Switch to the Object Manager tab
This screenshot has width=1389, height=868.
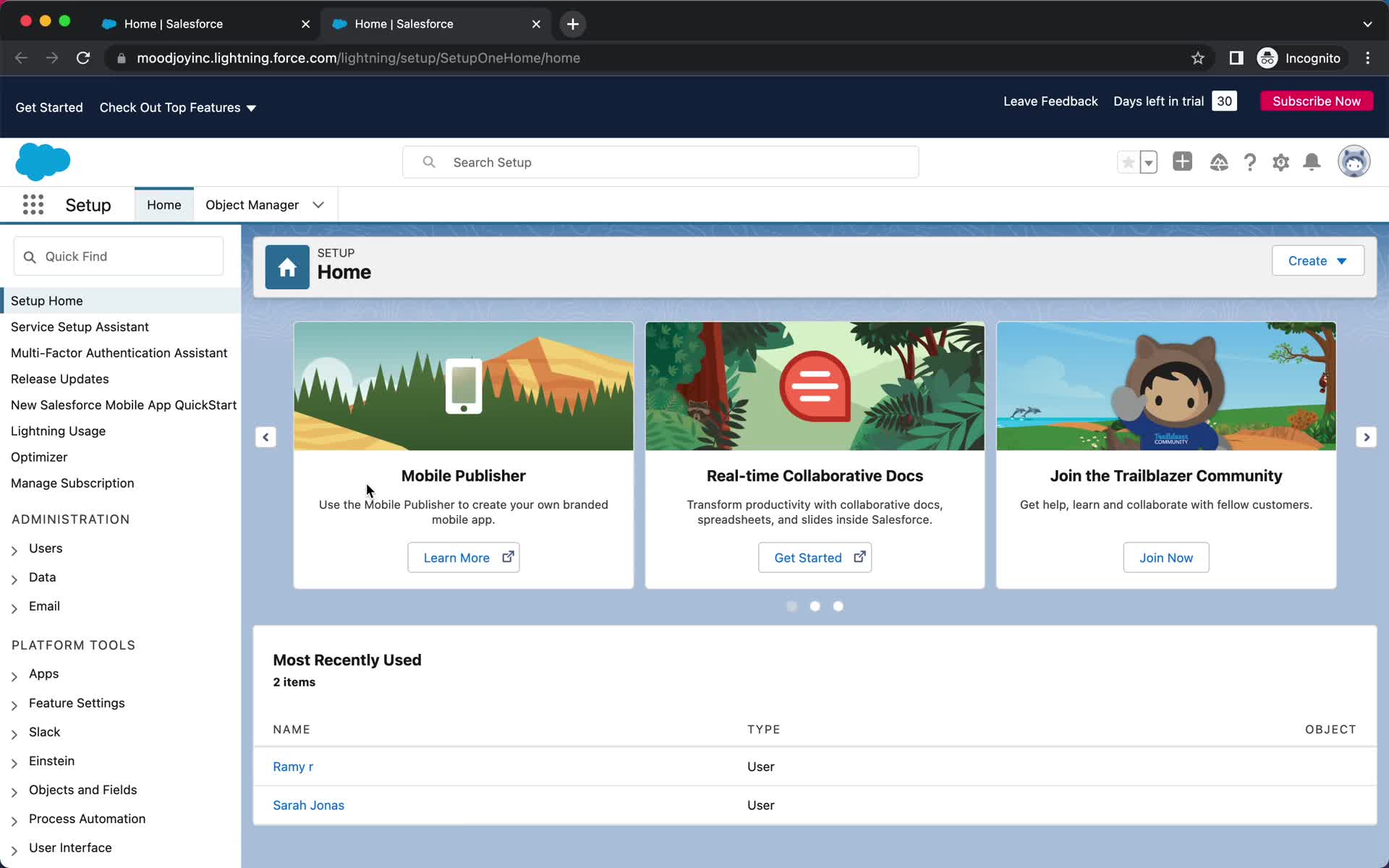coord(252,205)
